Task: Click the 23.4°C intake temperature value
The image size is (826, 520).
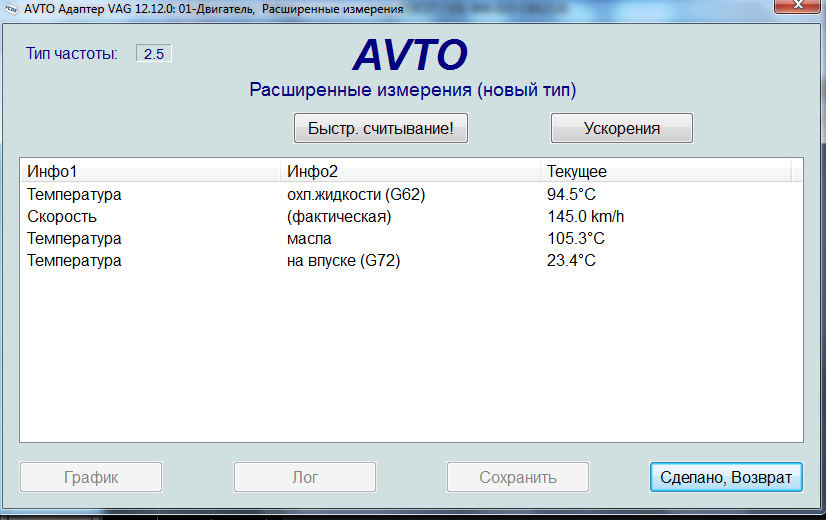Action: click(571, 261)
